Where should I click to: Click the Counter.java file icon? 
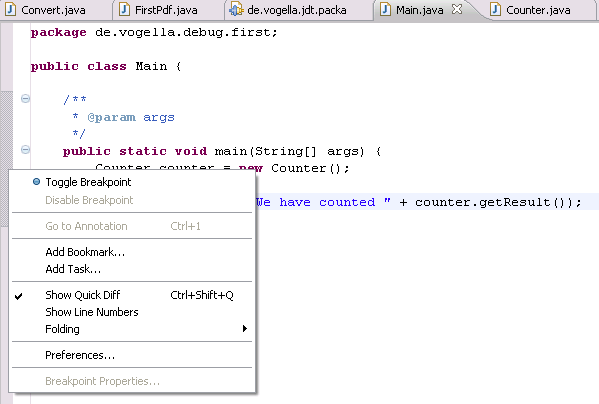coord(495,10)
